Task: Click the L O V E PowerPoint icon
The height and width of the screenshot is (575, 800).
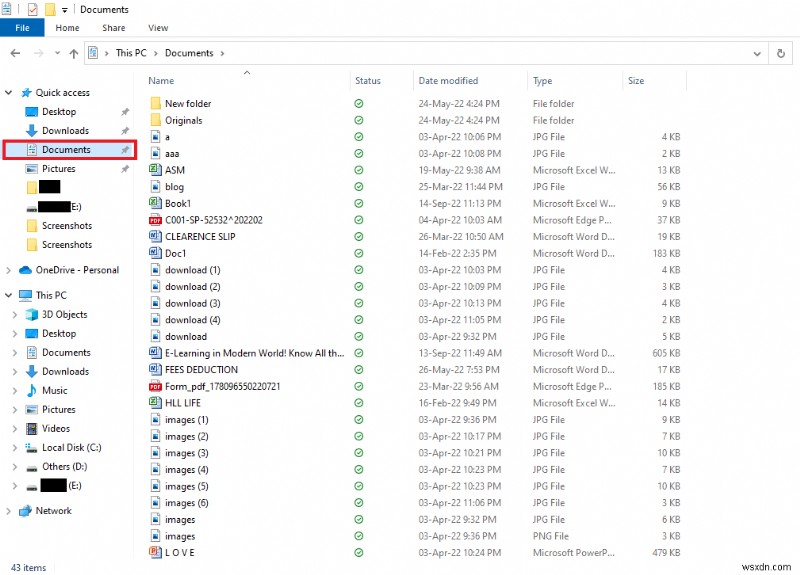Action: click(x=155, y=553)
